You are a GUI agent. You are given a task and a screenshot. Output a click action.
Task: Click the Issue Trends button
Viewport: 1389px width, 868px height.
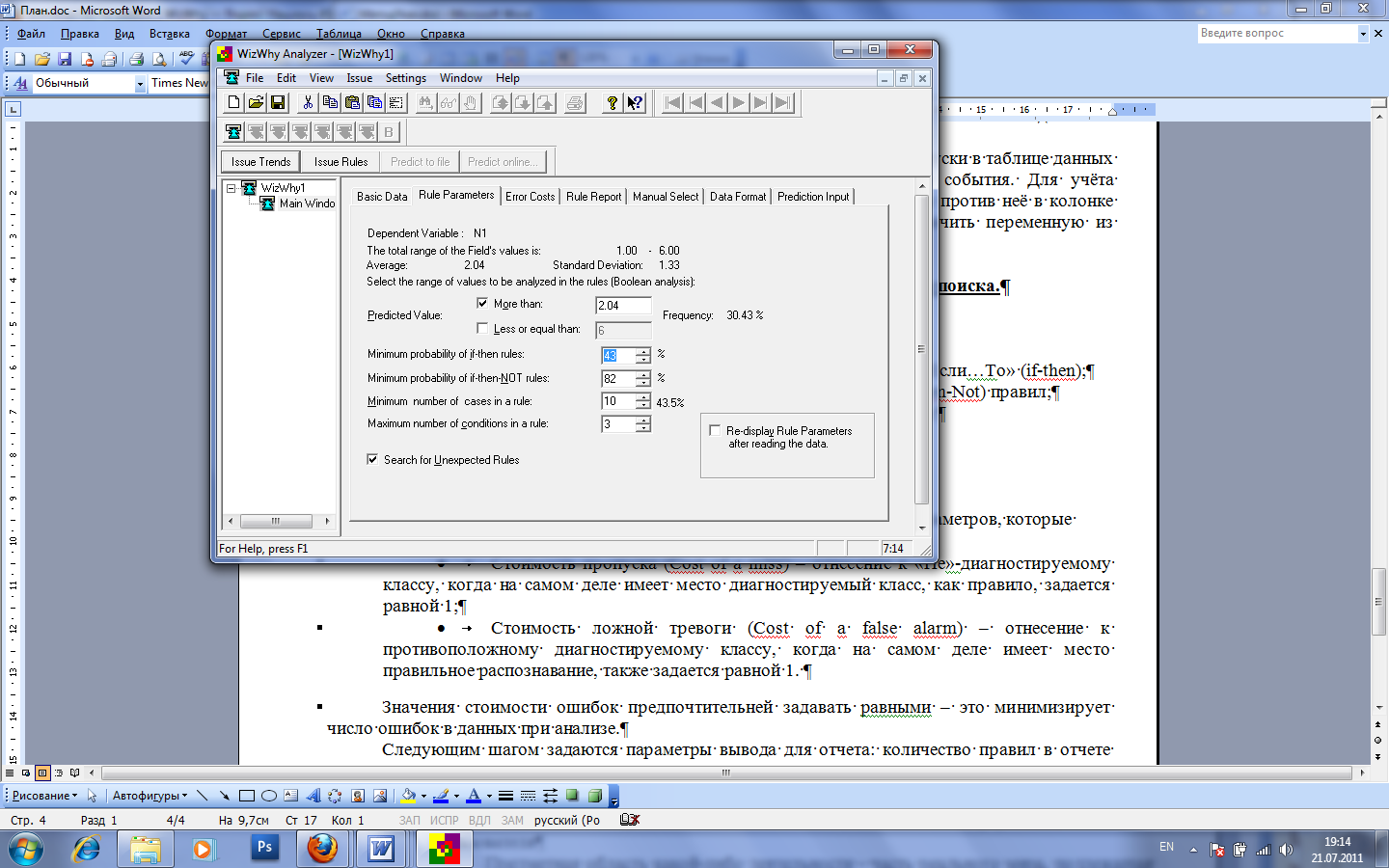[x=260, y=161]
